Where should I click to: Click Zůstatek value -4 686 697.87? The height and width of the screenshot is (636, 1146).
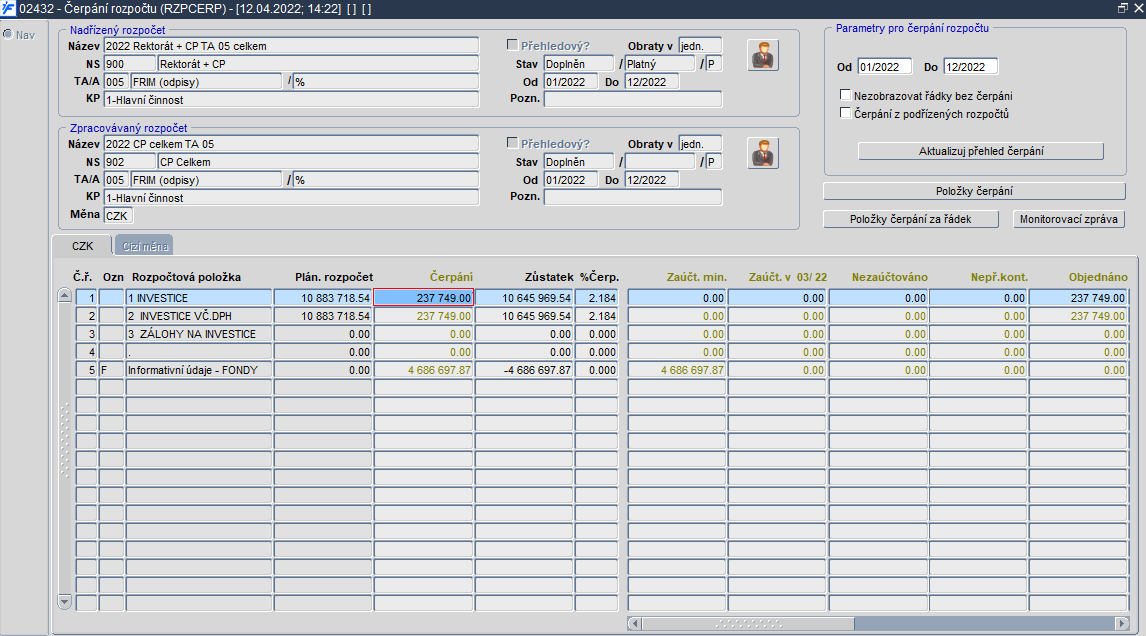click(x=524, y=370)
